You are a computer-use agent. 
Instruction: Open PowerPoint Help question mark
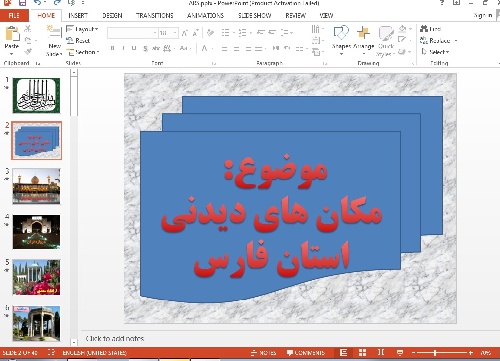tap(442, 3)
